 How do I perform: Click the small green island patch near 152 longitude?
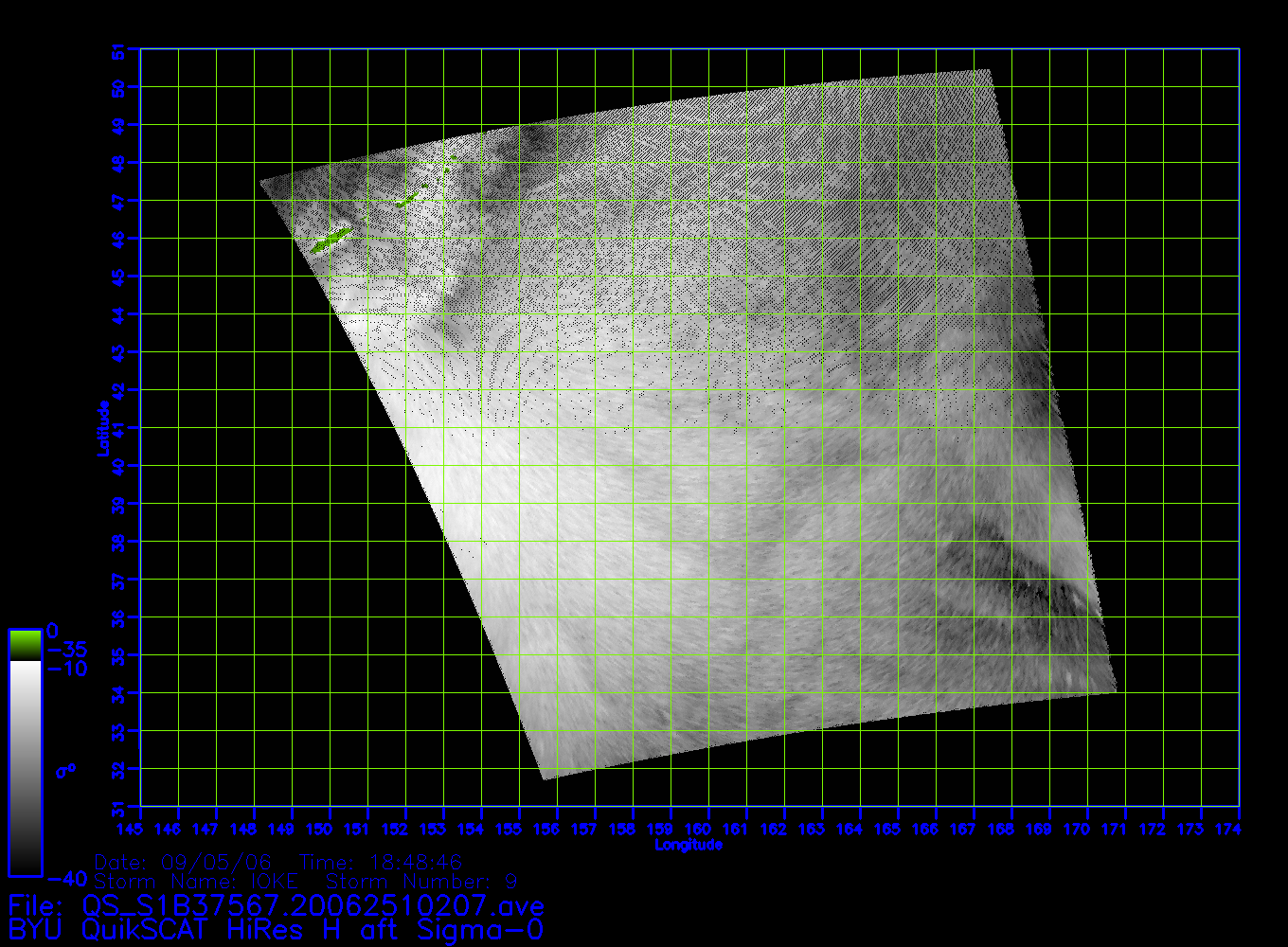pos(406,201)
